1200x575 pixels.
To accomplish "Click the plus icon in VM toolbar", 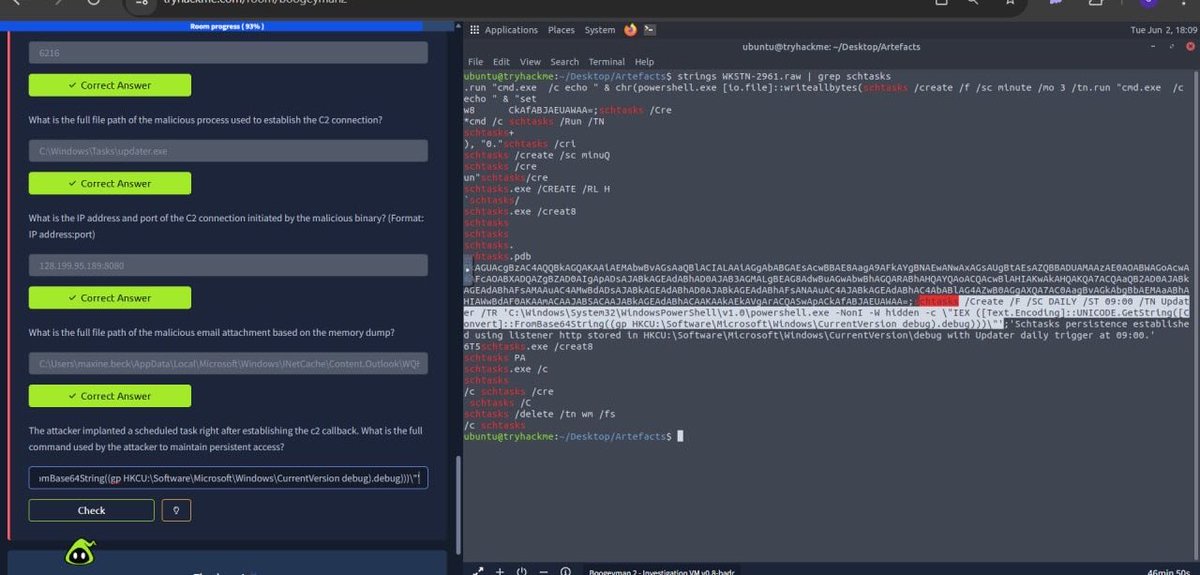I will coord(498,570).
